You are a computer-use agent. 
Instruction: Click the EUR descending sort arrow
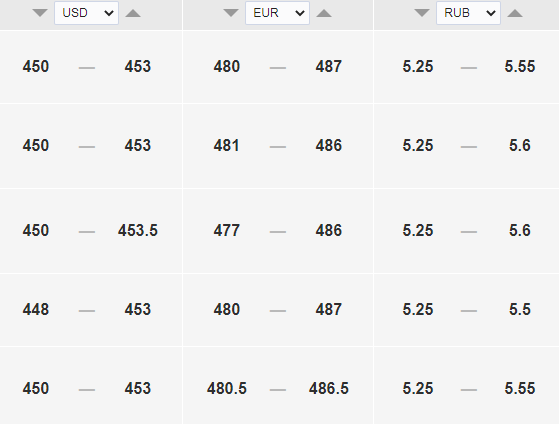tap(231, 13)
